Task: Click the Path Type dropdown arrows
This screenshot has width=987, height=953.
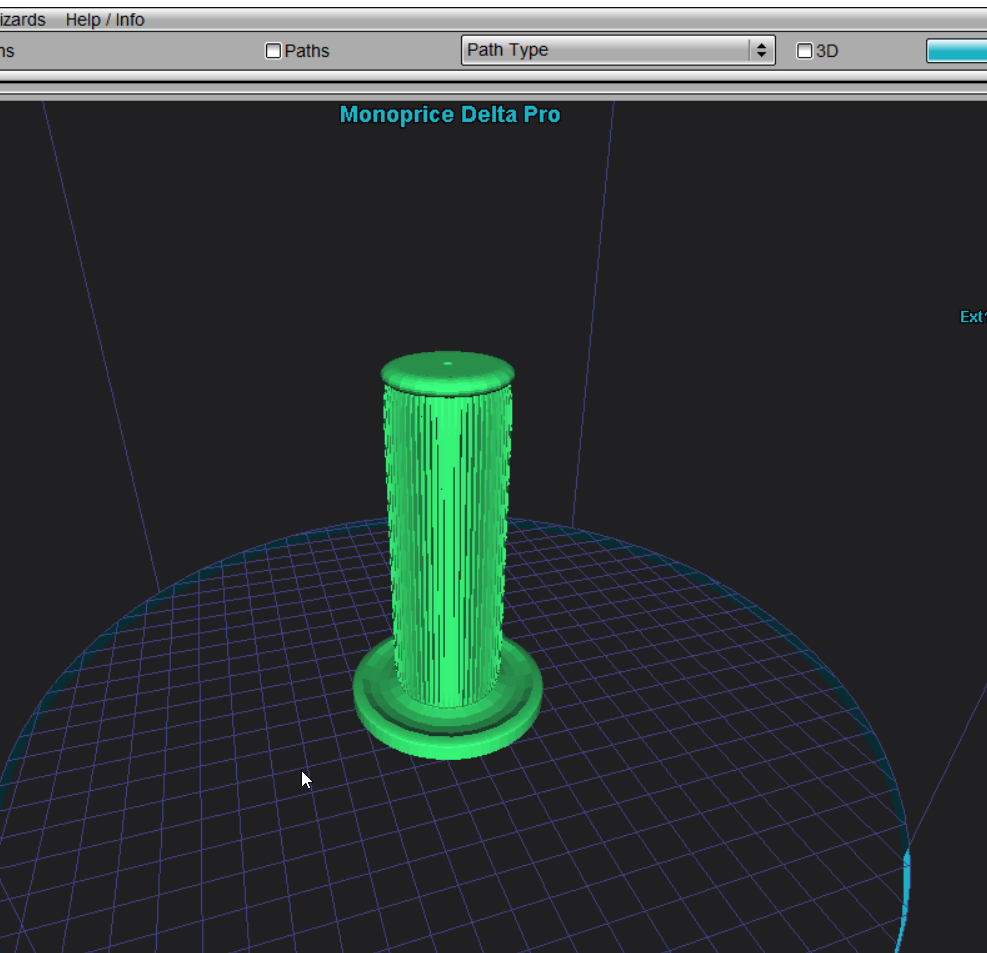Action: [762, 50]
